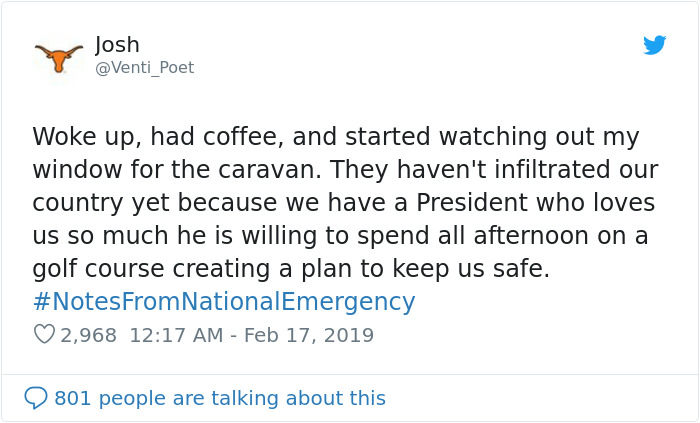The image size is (700, 423).
Task: Open the longhorn profile avatar
Action: pos(59,56)
